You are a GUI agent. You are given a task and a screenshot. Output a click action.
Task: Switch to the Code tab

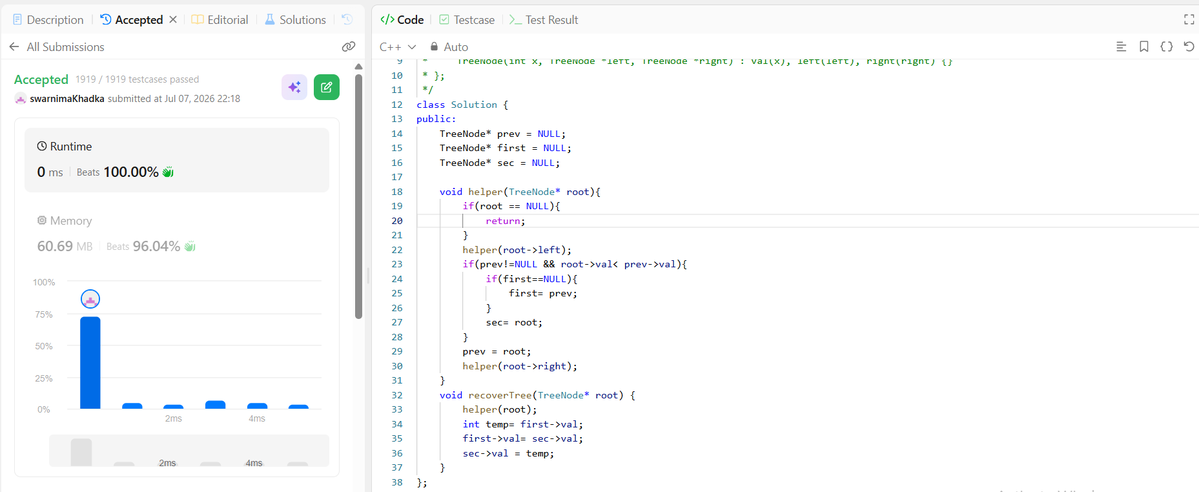pyautogui.click(x=402, y=20)
